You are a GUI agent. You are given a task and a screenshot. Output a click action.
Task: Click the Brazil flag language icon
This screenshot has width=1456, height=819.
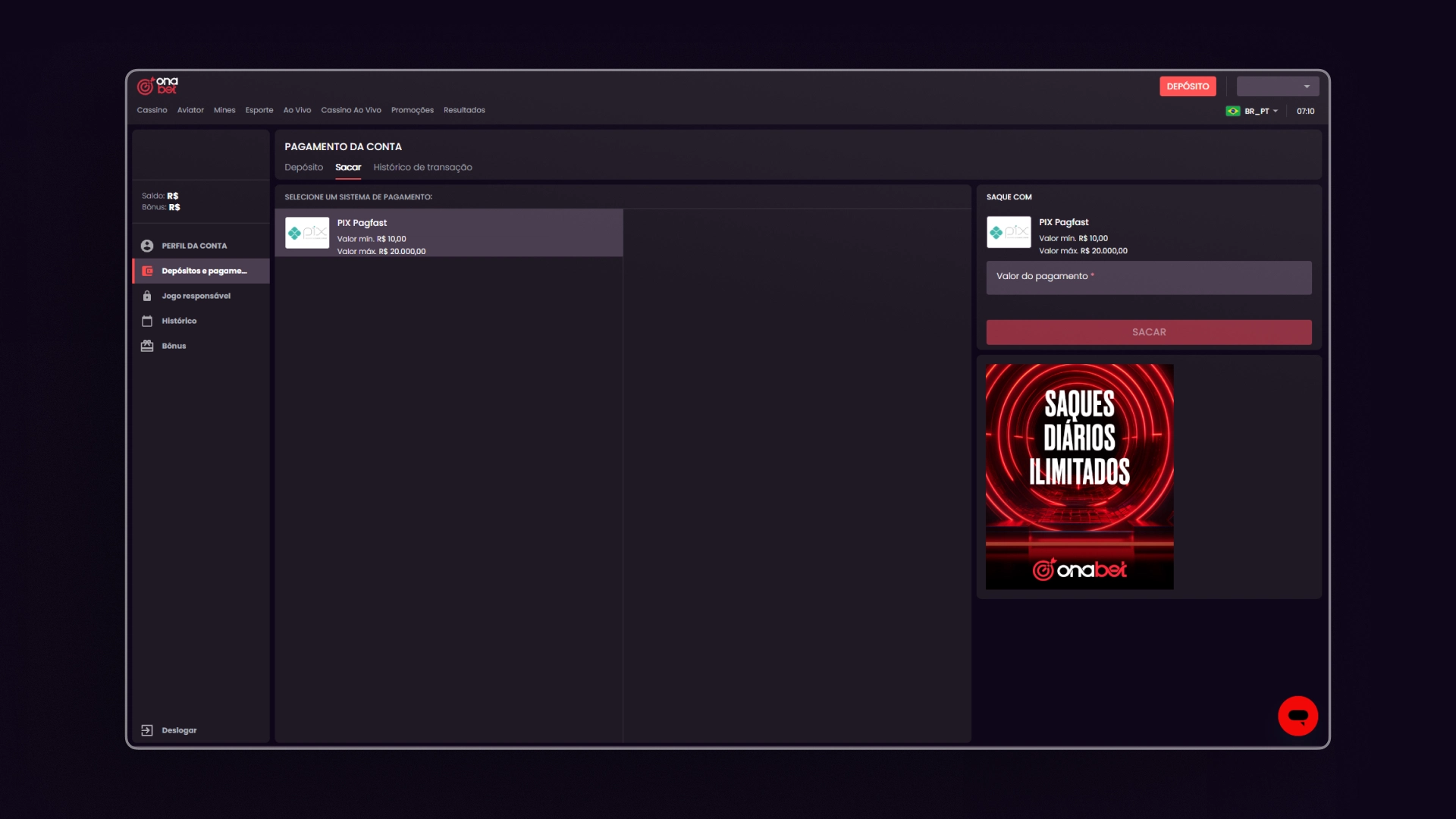tap(1233, 111)
